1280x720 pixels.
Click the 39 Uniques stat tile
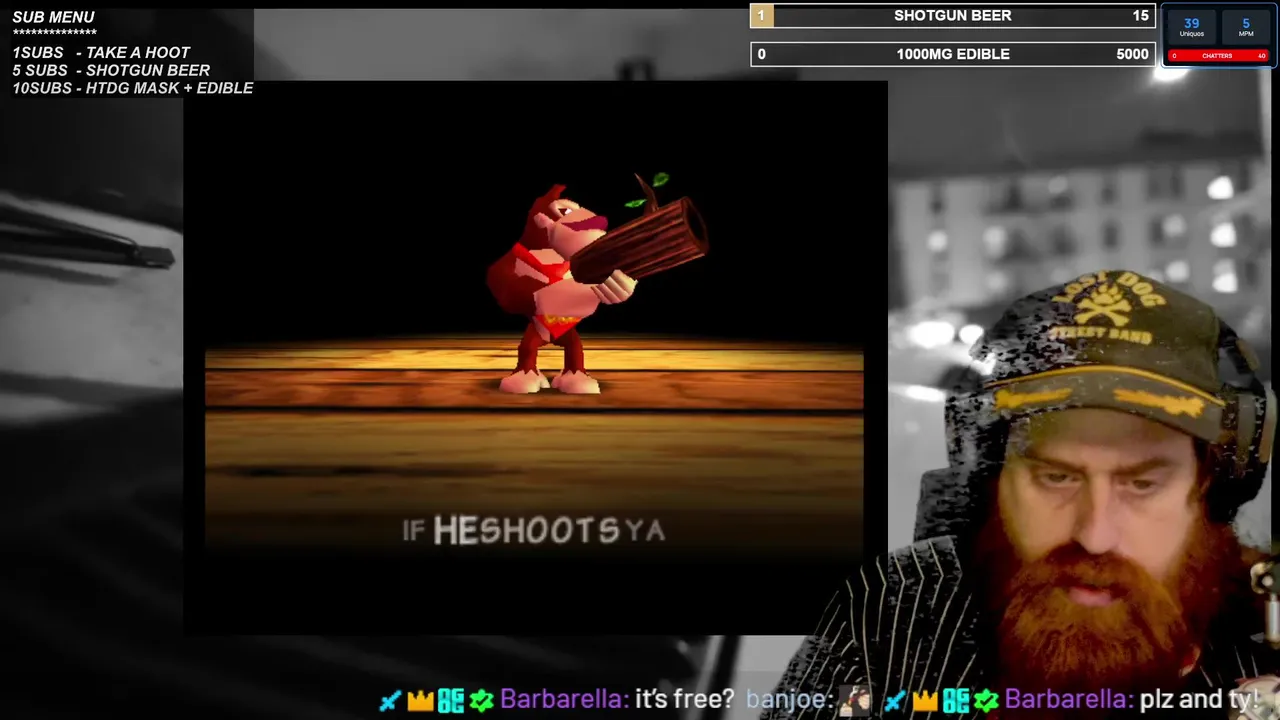(x=1192, y=27)
